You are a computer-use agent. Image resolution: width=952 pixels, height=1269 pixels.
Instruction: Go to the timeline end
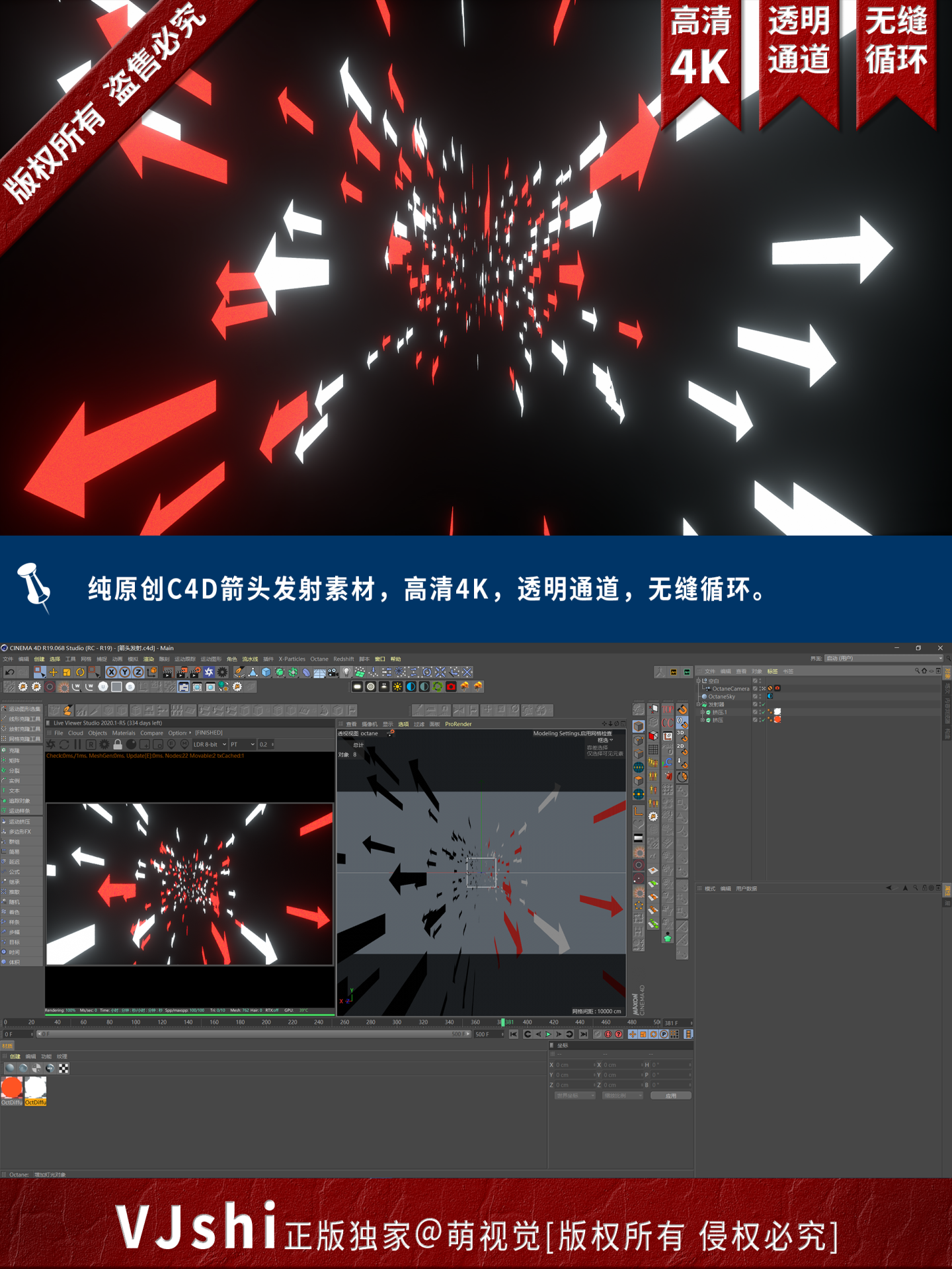pos(583,1034)
